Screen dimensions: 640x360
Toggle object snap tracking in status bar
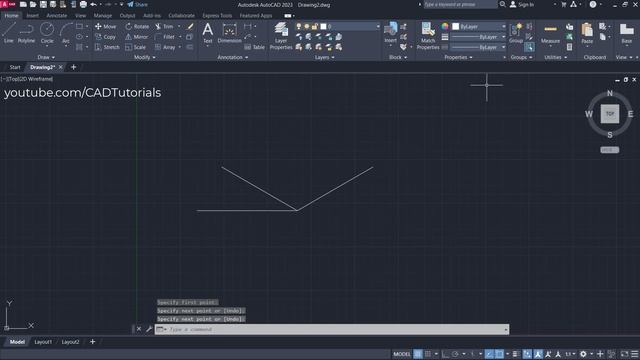[489, 354]
